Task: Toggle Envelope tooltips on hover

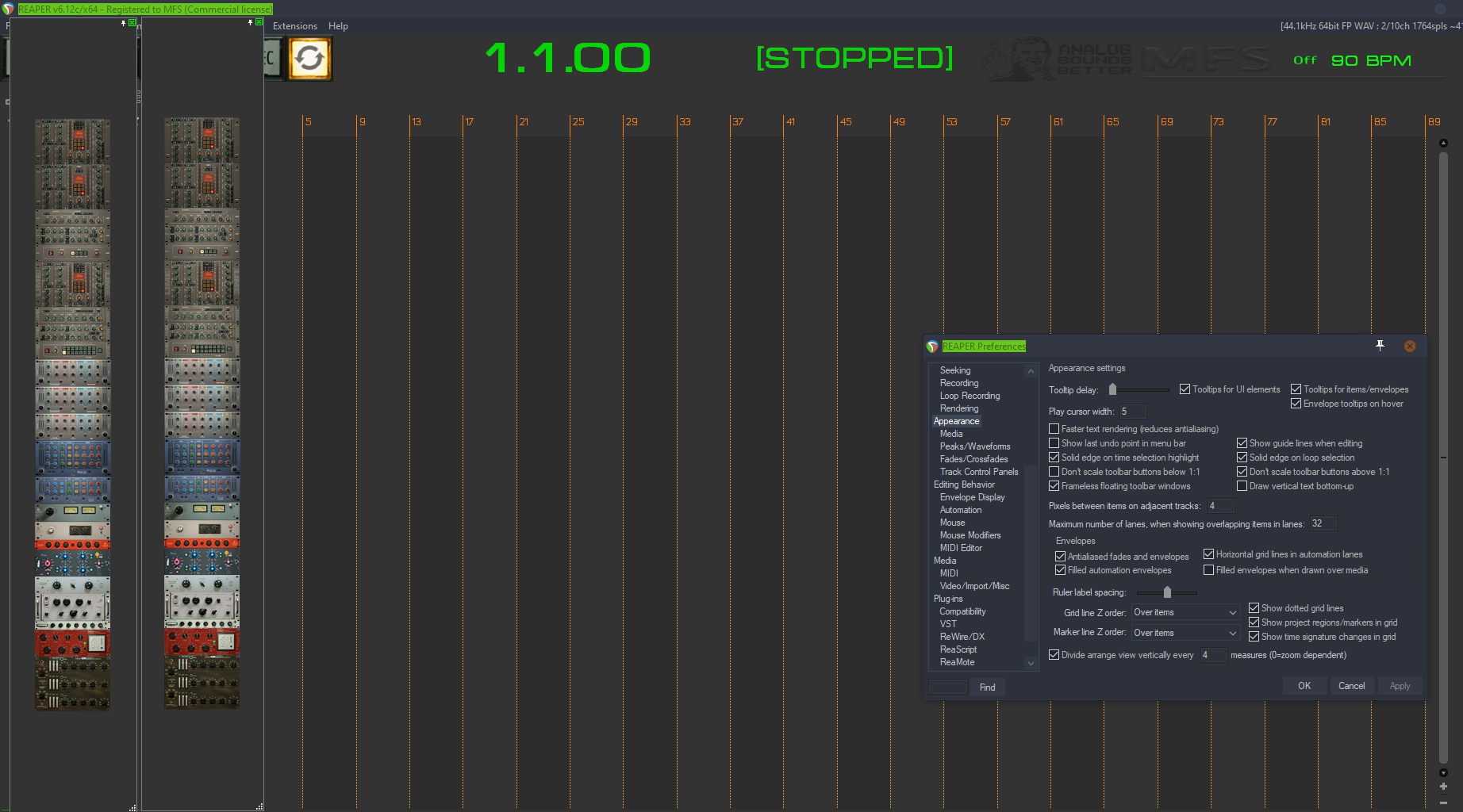Action: point(1296,404)
